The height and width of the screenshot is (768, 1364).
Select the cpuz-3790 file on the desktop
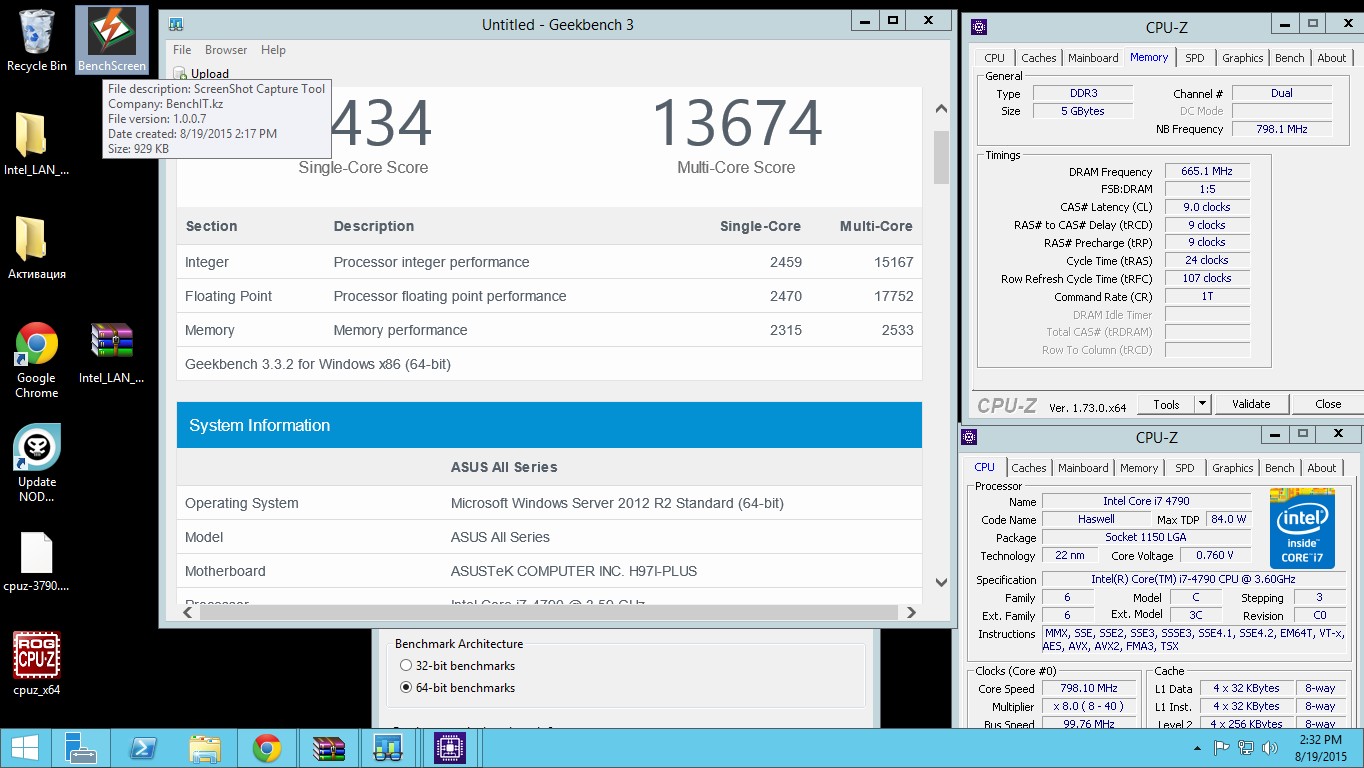pyautogui.click(x=37, y=562)
